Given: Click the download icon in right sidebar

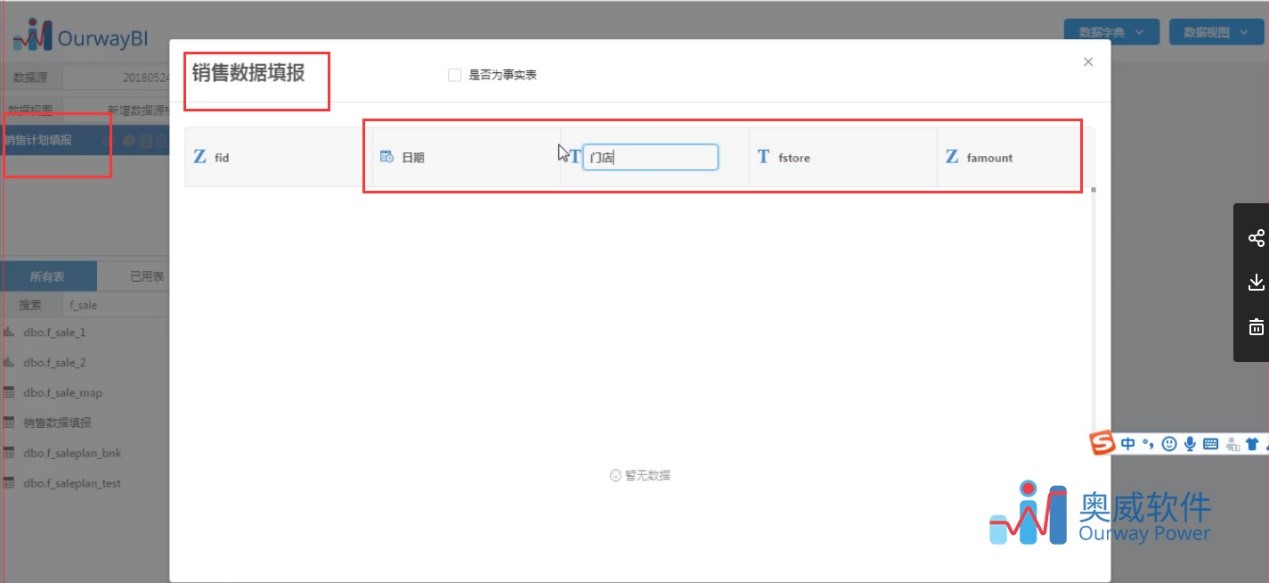Looking at the screenshot, I should 1256,283.
